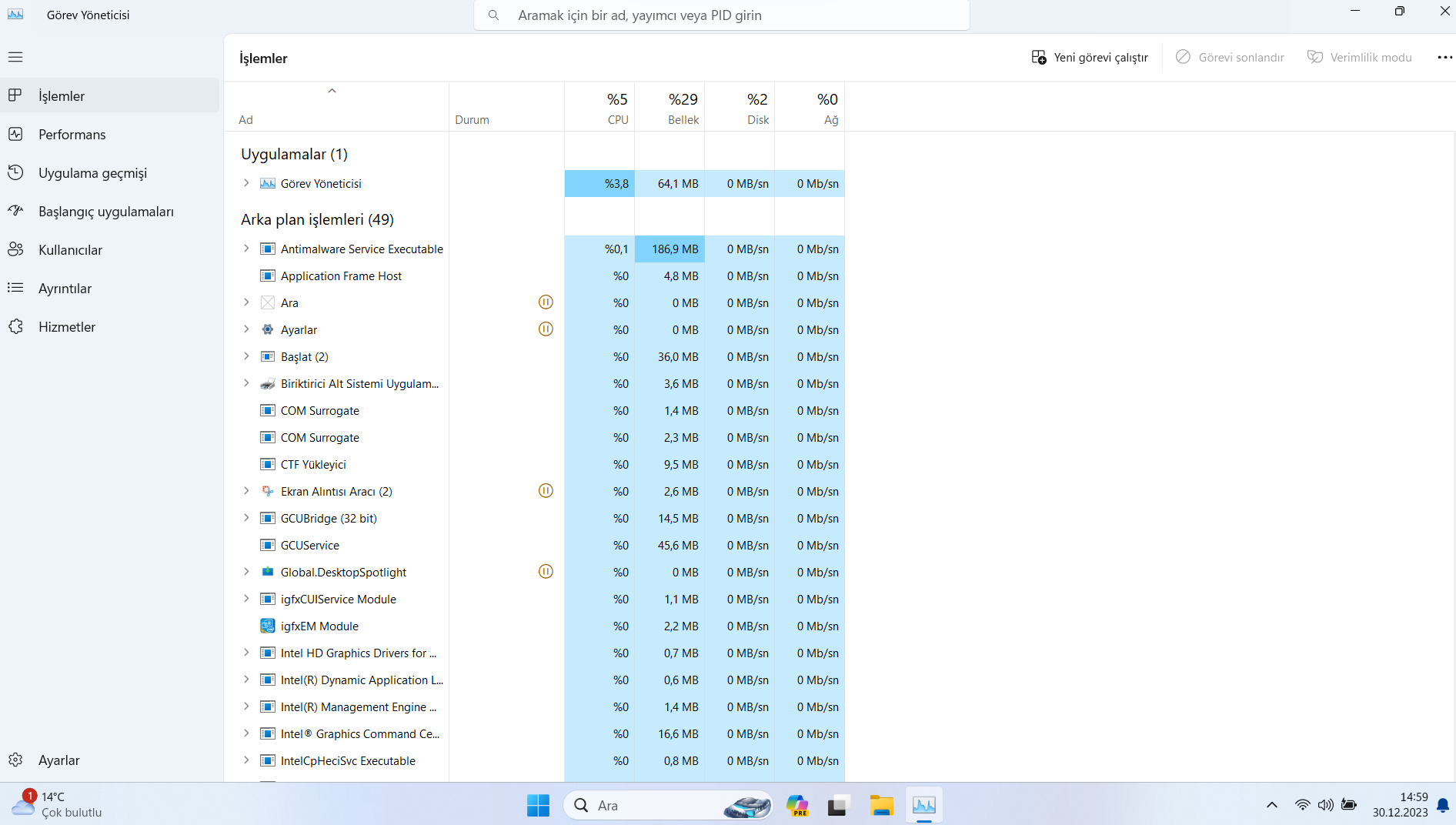Click the process search input field
Image resolution: width=1456 pixels, height=825 pixels.
[722, 15]
